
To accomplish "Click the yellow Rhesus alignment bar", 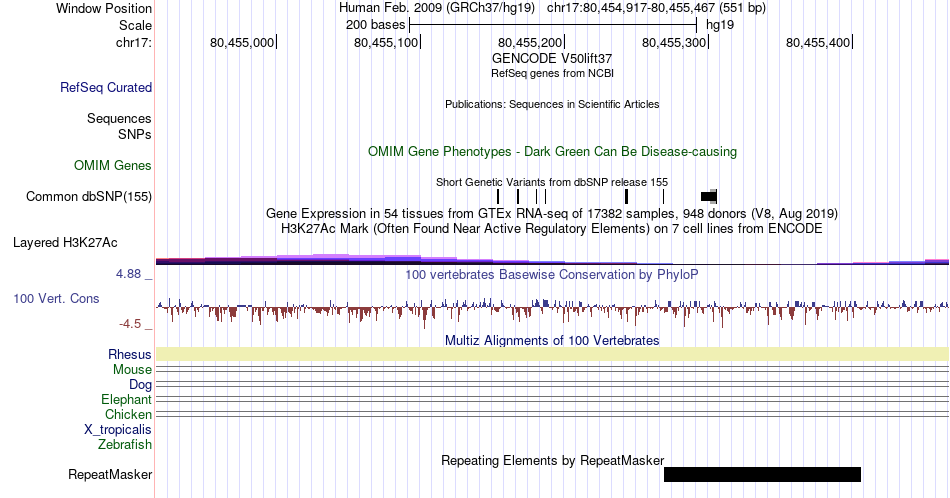I will click(552, 354).
